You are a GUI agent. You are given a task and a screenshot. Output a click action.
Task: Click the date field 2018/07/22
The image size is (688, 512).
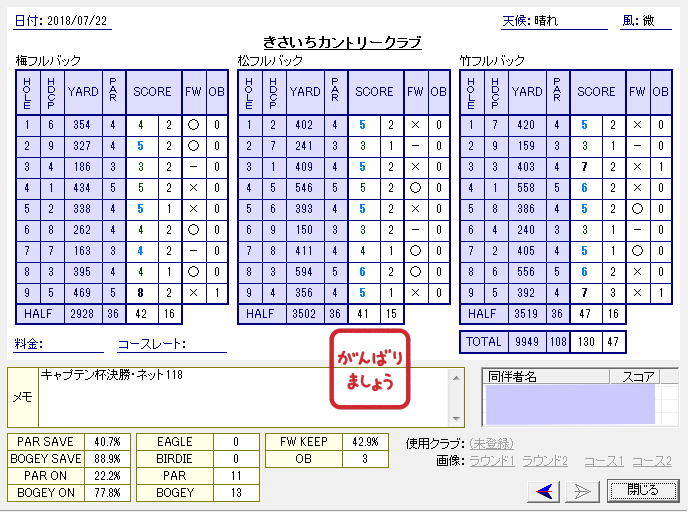pos(77,21)
